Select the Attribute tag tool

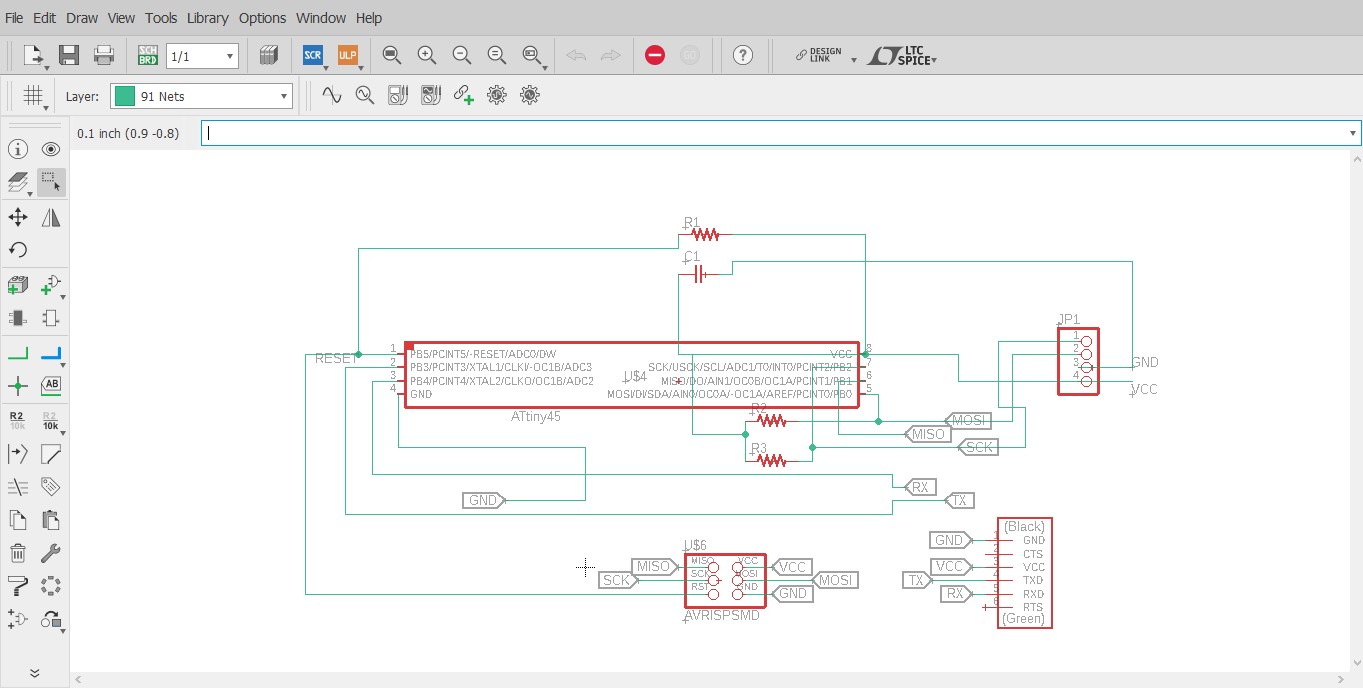point(51,487)
